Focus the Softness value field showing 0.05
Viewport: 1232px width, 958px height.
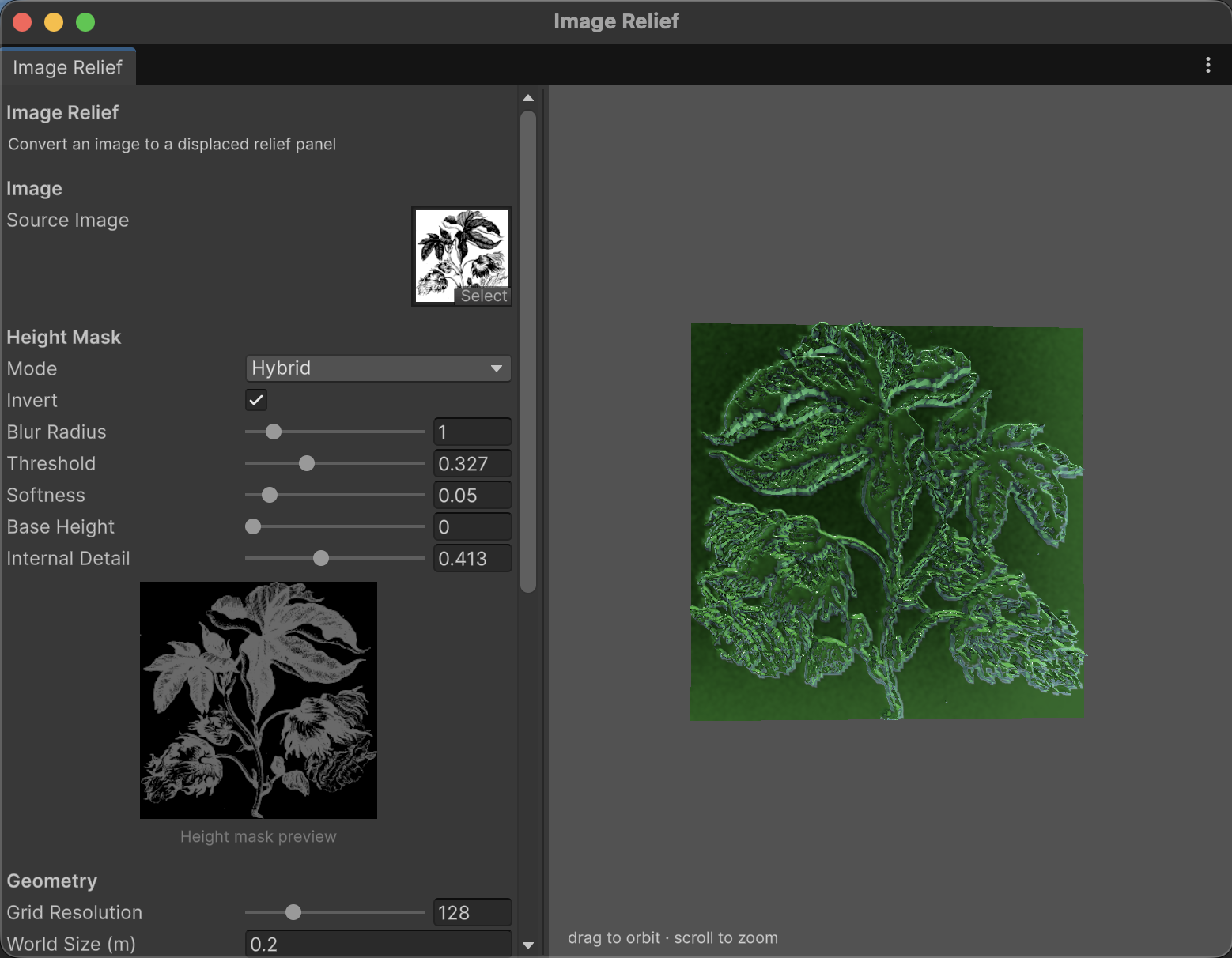(473, 495)
